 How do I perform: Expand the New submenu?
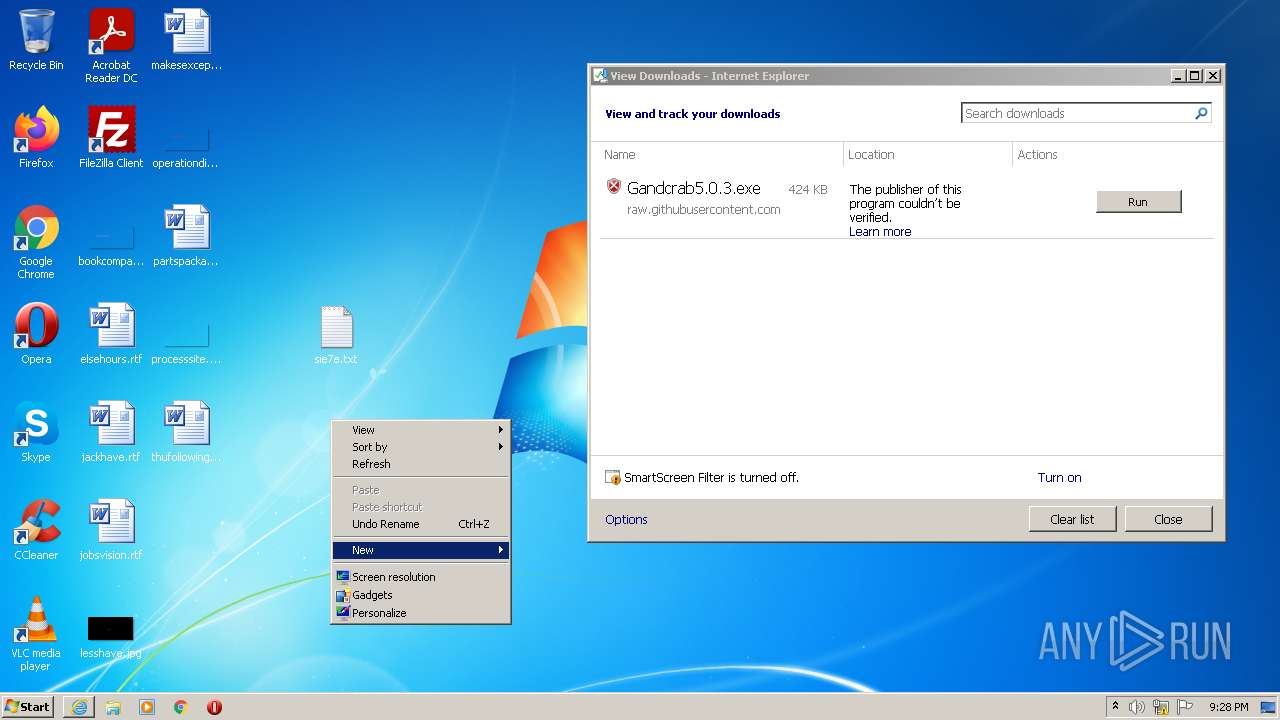[x=421, y=550]
